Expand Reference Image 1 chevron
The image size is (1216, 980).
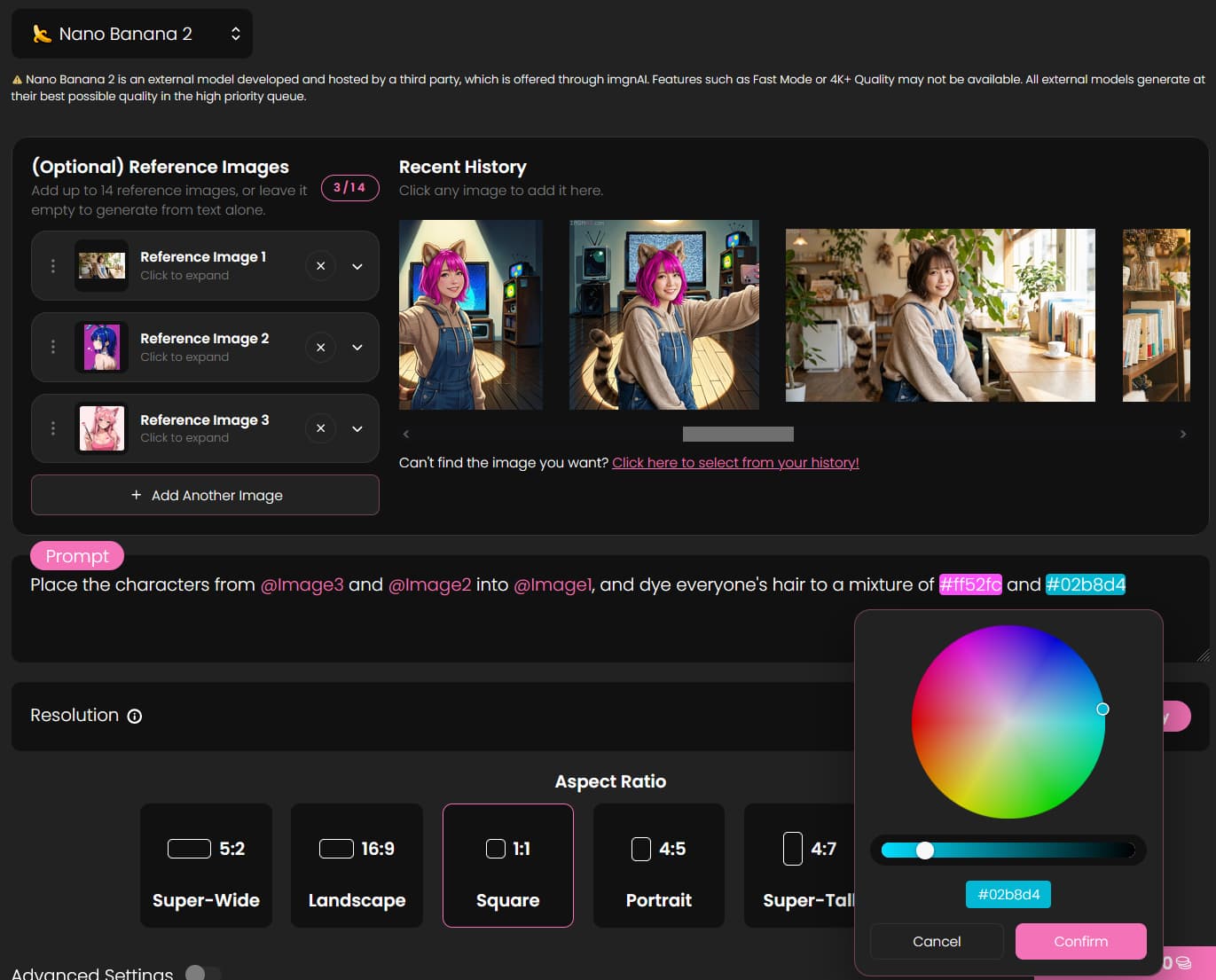357,266
